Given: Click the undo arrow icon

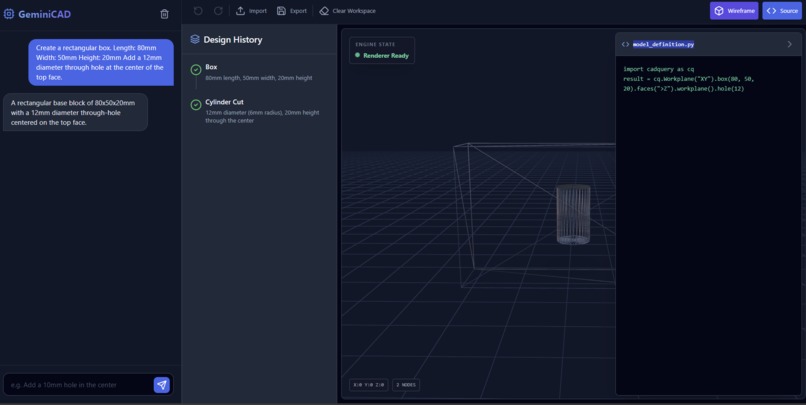Looking at the screenshot, I should coord(198,11).
